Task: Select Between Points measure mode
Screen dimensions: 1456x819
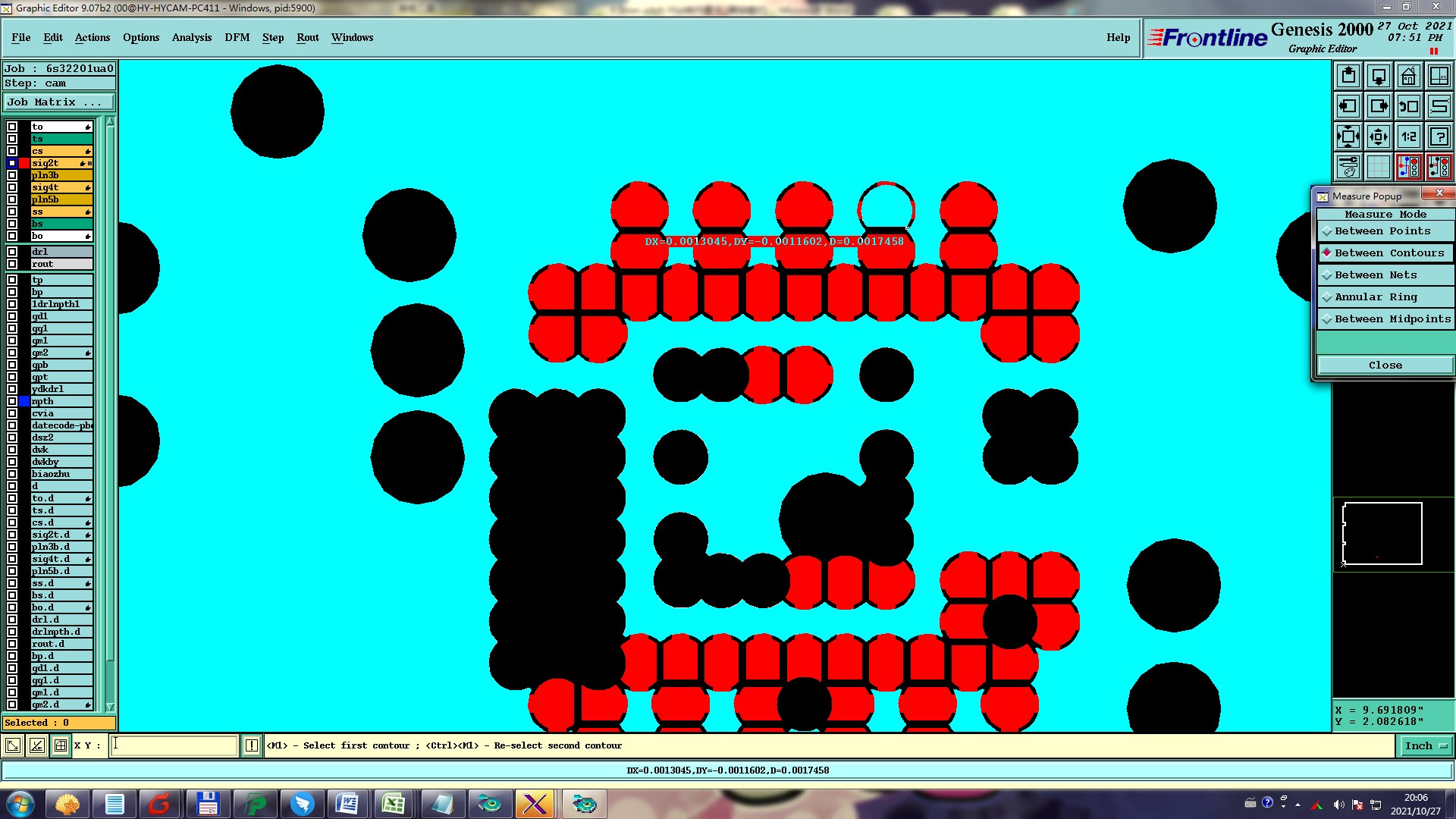Action: pyautogui.click(x=1382, y=231)
